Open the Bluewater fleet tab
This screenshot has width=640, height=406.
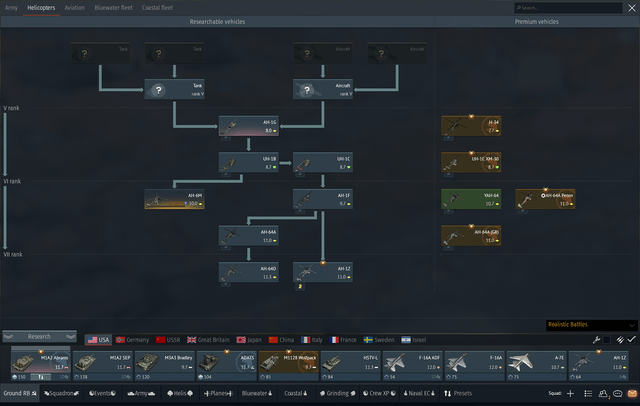(x=111, y=7)
